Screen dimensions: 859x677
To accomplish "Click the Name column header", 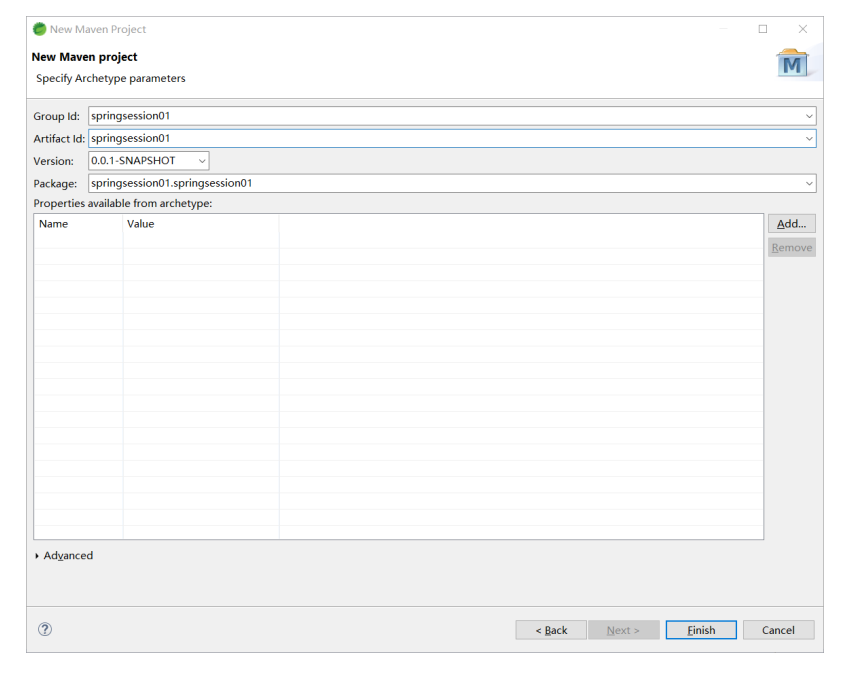I will click(x=78, y=224).
